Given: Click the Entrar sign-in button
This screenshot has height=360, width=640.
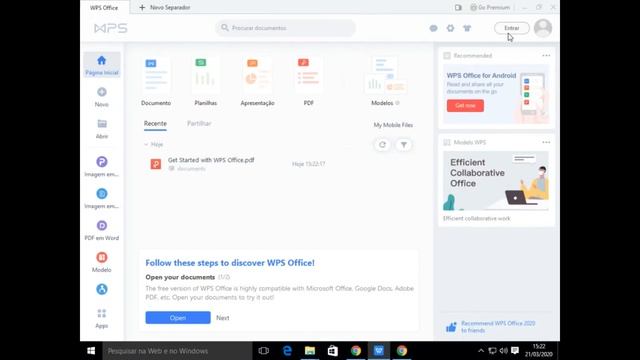Looking at the screenshot, I should [x=512, y=28].
